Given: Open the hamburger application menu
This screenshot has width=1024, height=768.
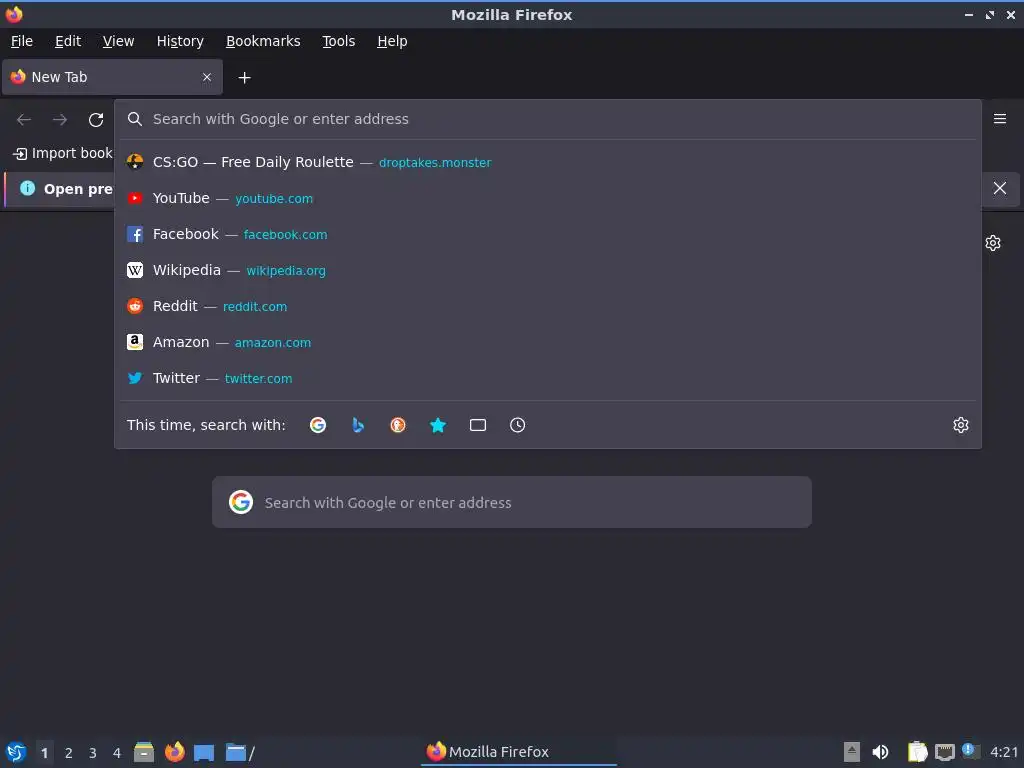Looking at the screenshot, I should (1000, 119).
